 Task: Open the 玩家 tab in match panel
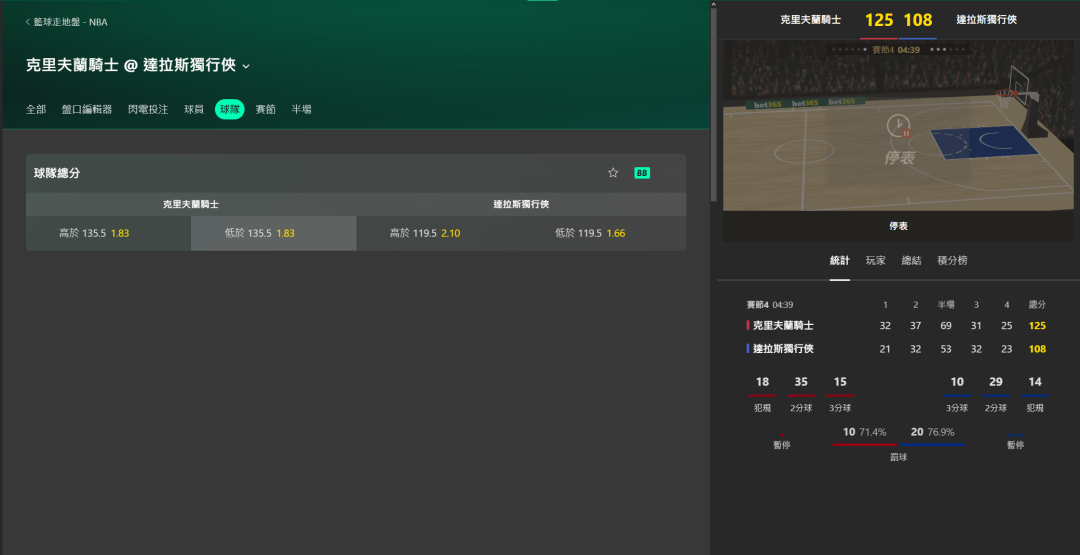click(x=875, y=260)
